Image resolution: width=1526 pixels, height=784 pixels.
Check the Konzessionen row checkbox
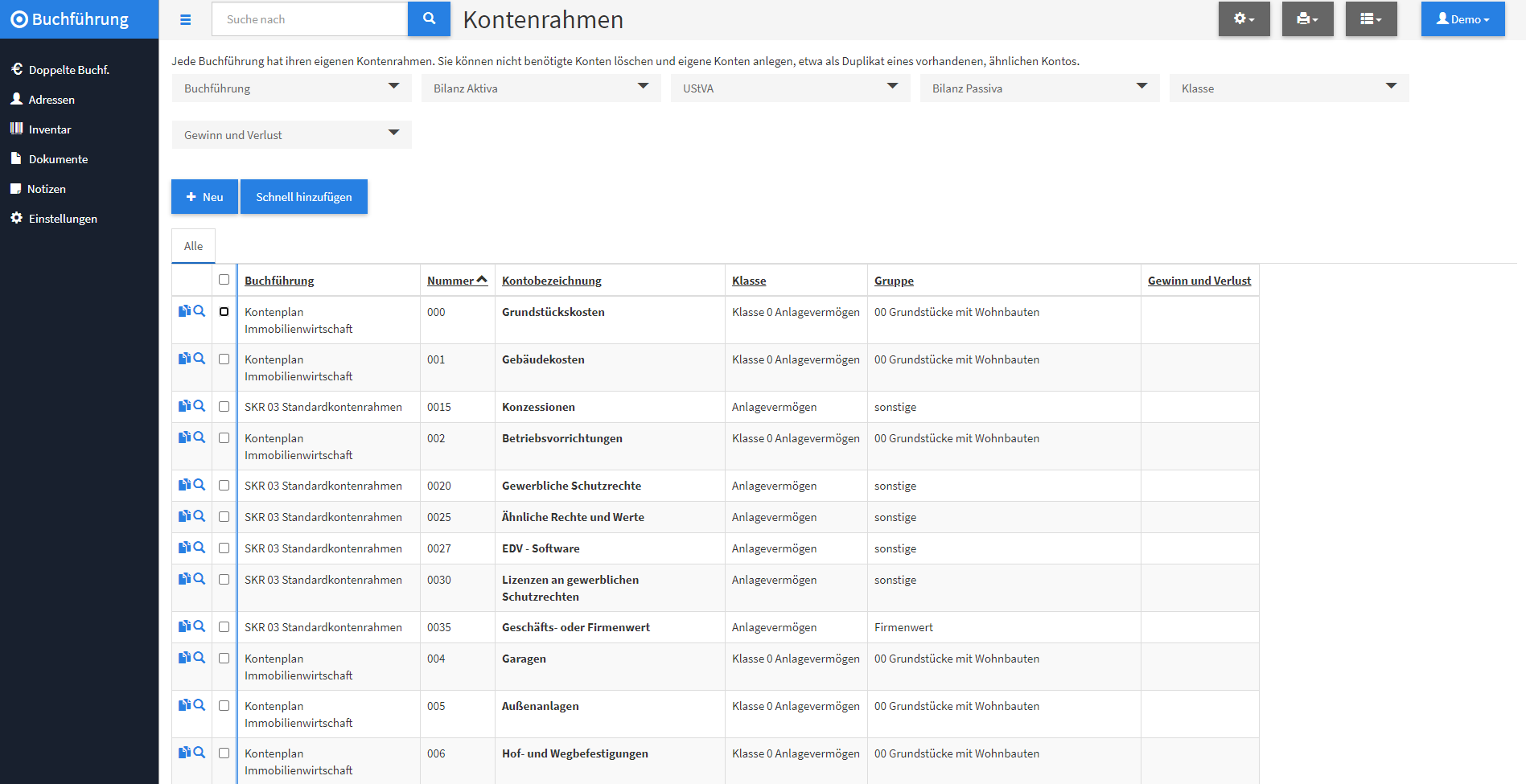pos(224,406)
